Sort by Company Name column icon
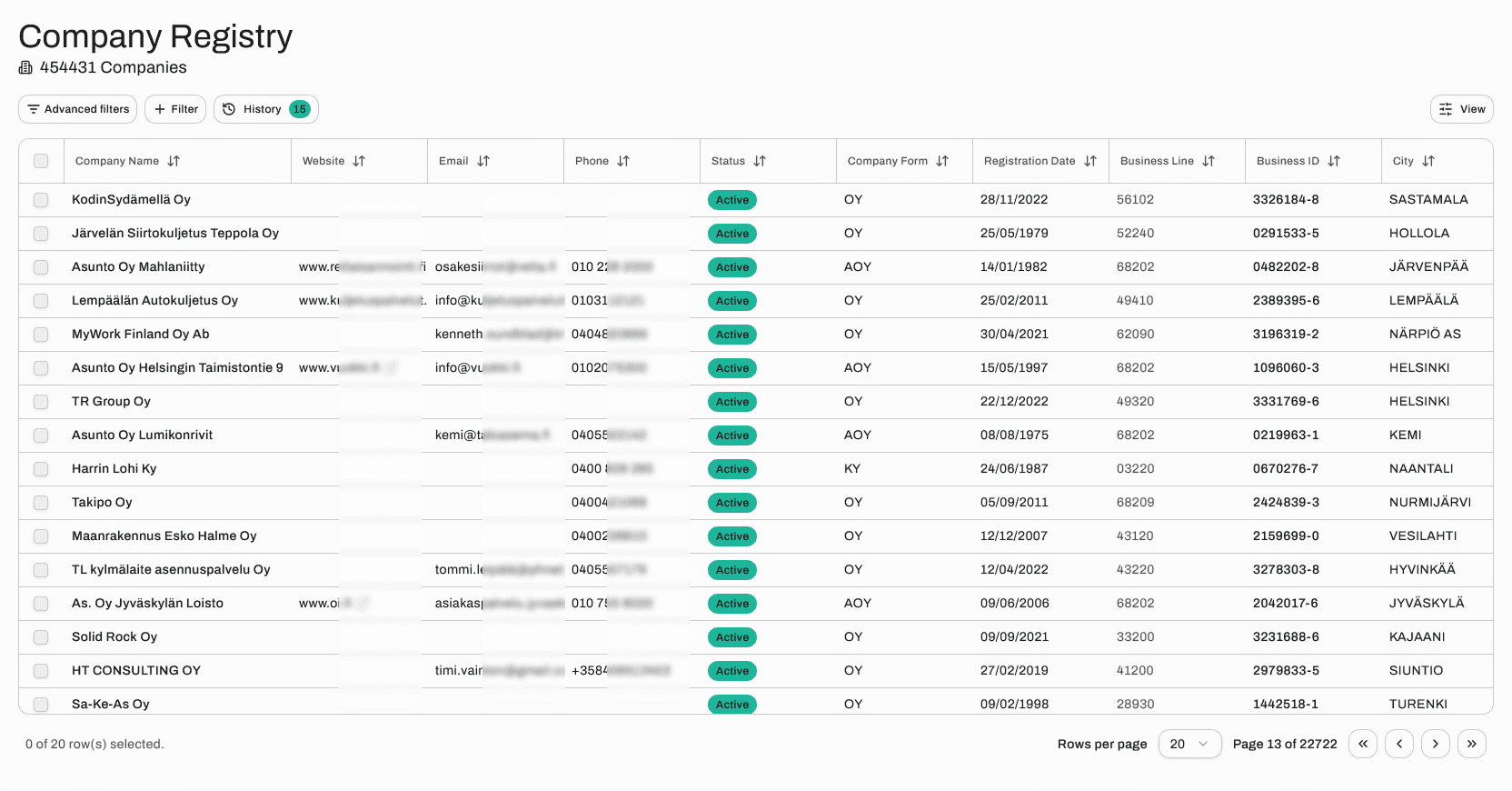 [174, 161]
